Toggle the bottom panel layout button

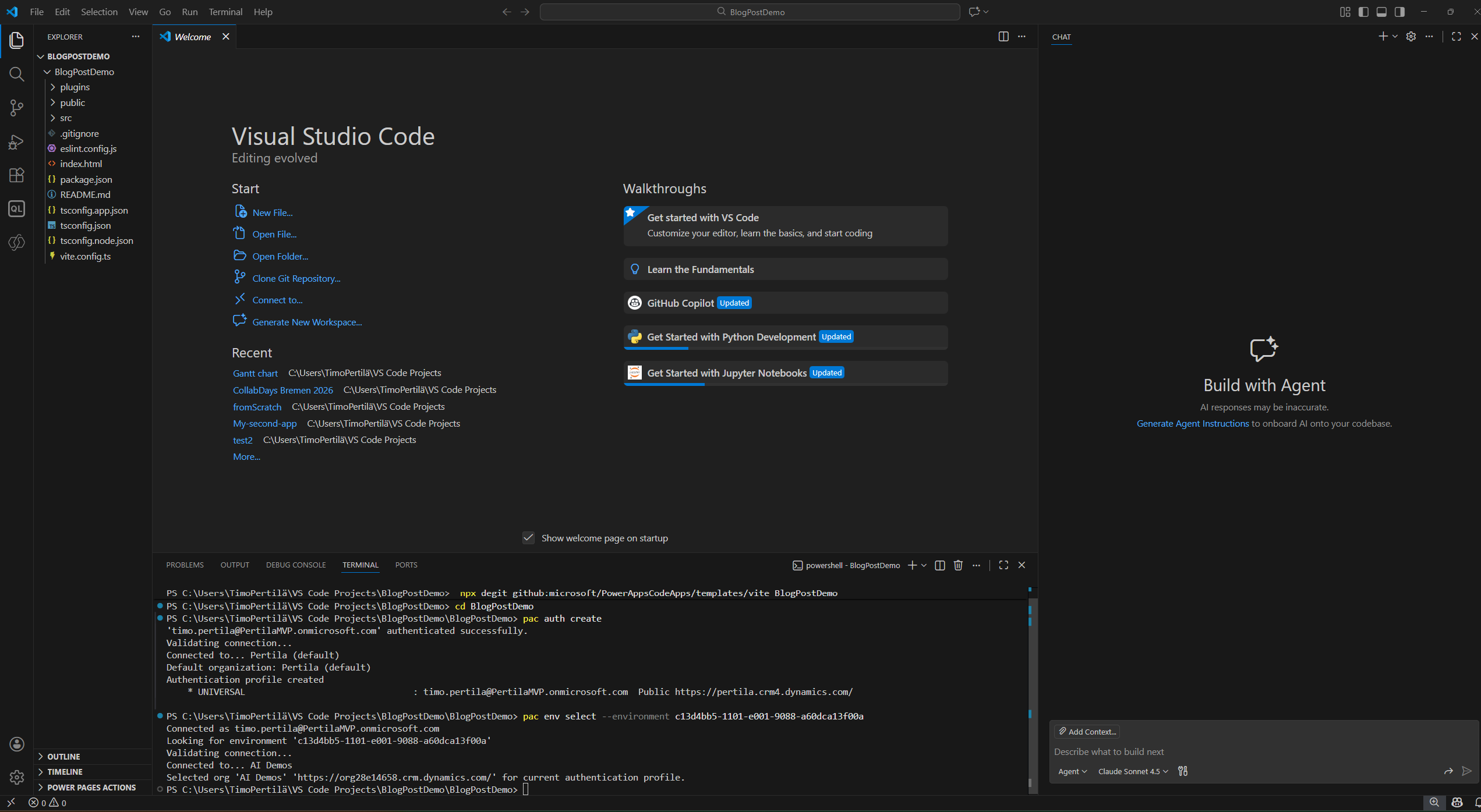click(1381, 12)
